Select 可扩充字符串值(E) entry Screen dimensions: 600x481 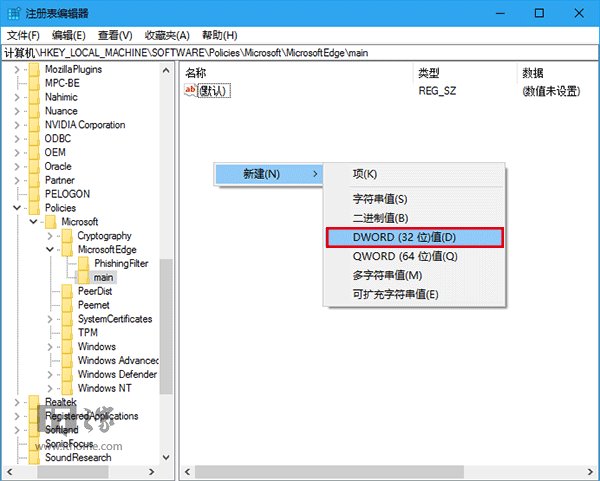[x=414, y=295]
